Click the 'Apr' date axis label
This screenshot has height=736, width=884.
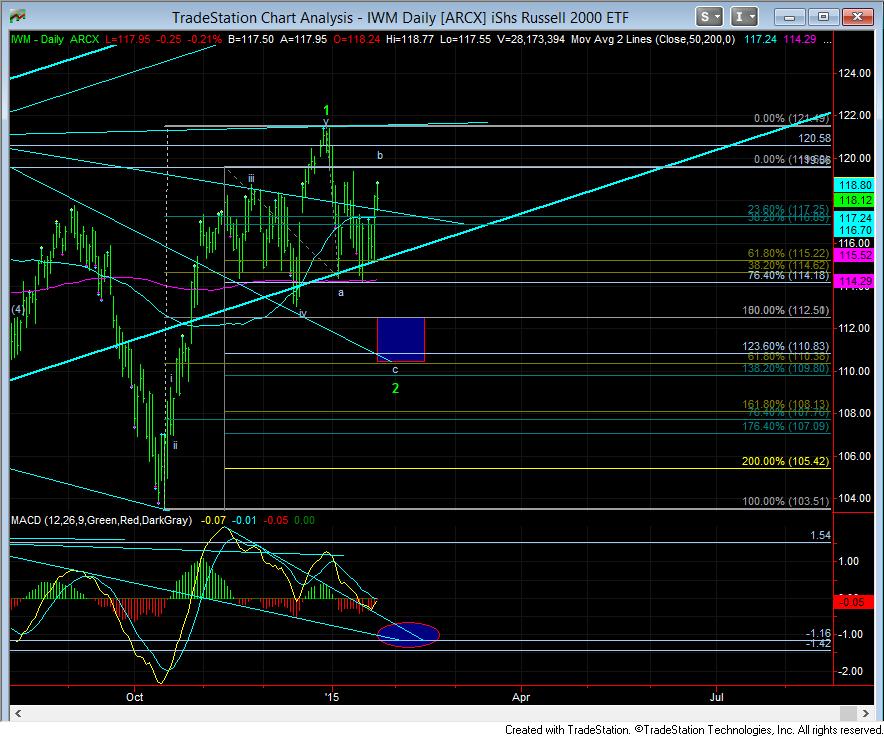(521, 697)
